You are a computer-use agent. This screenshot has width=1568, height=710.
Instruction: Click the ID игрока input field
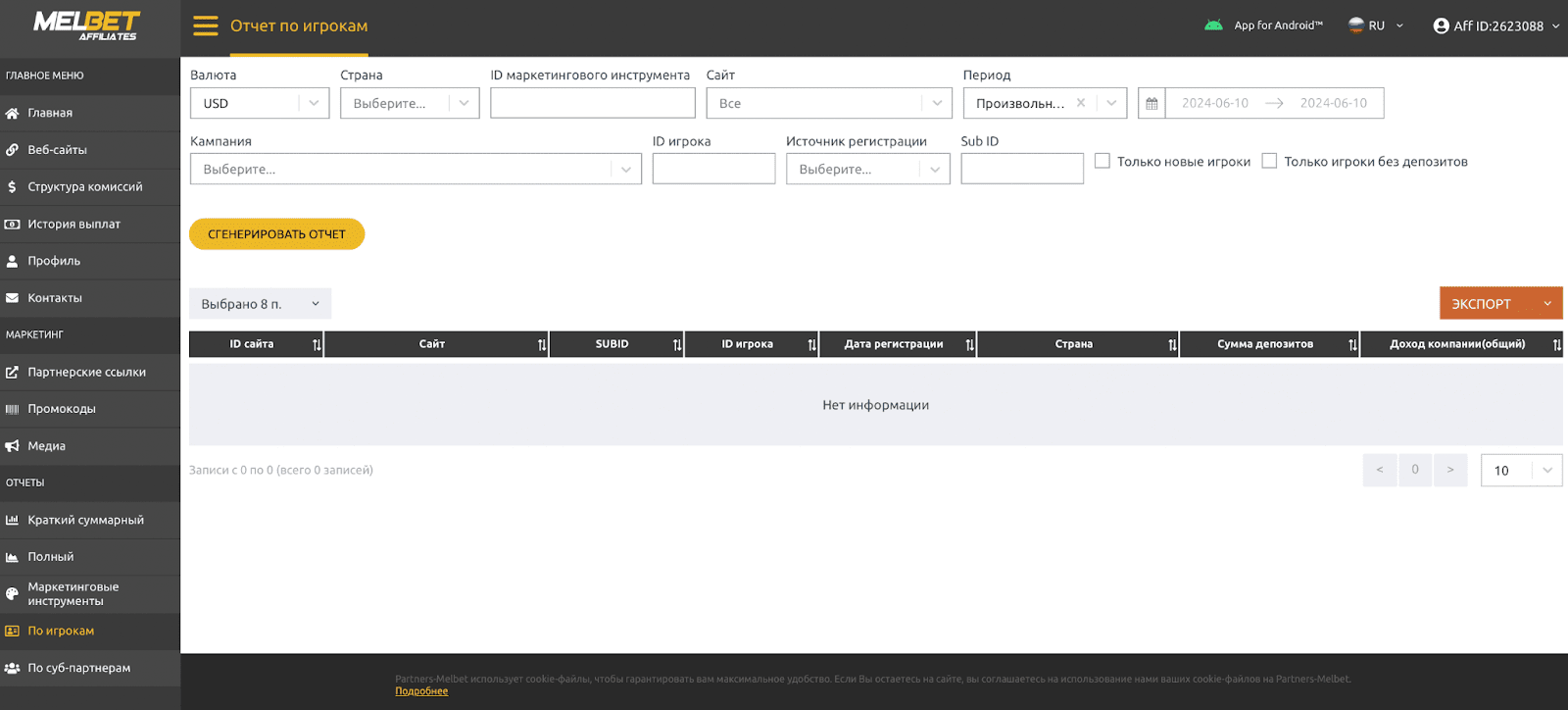(713, 169)
